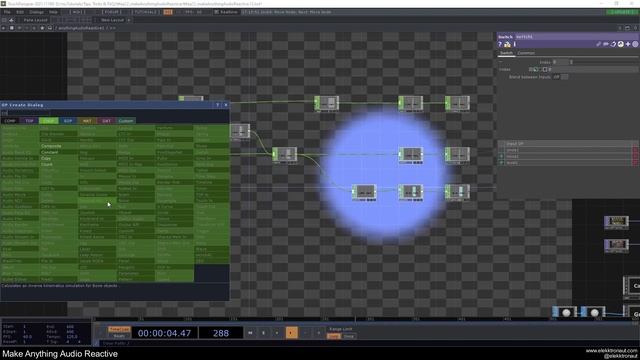This screenshot has width=640, height=360.
Task: Click the comment pencil icon
Action: point(598,44)
